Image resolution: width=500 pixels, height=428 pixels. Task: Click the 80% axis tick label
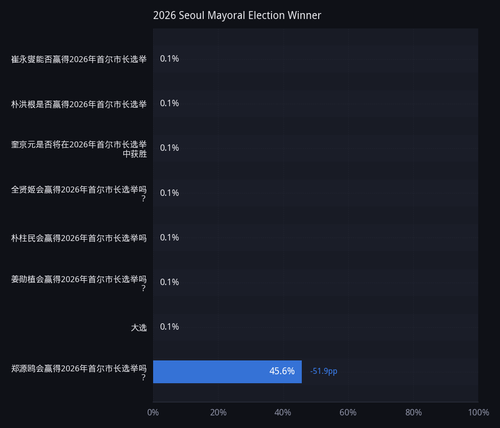point(413,412)
